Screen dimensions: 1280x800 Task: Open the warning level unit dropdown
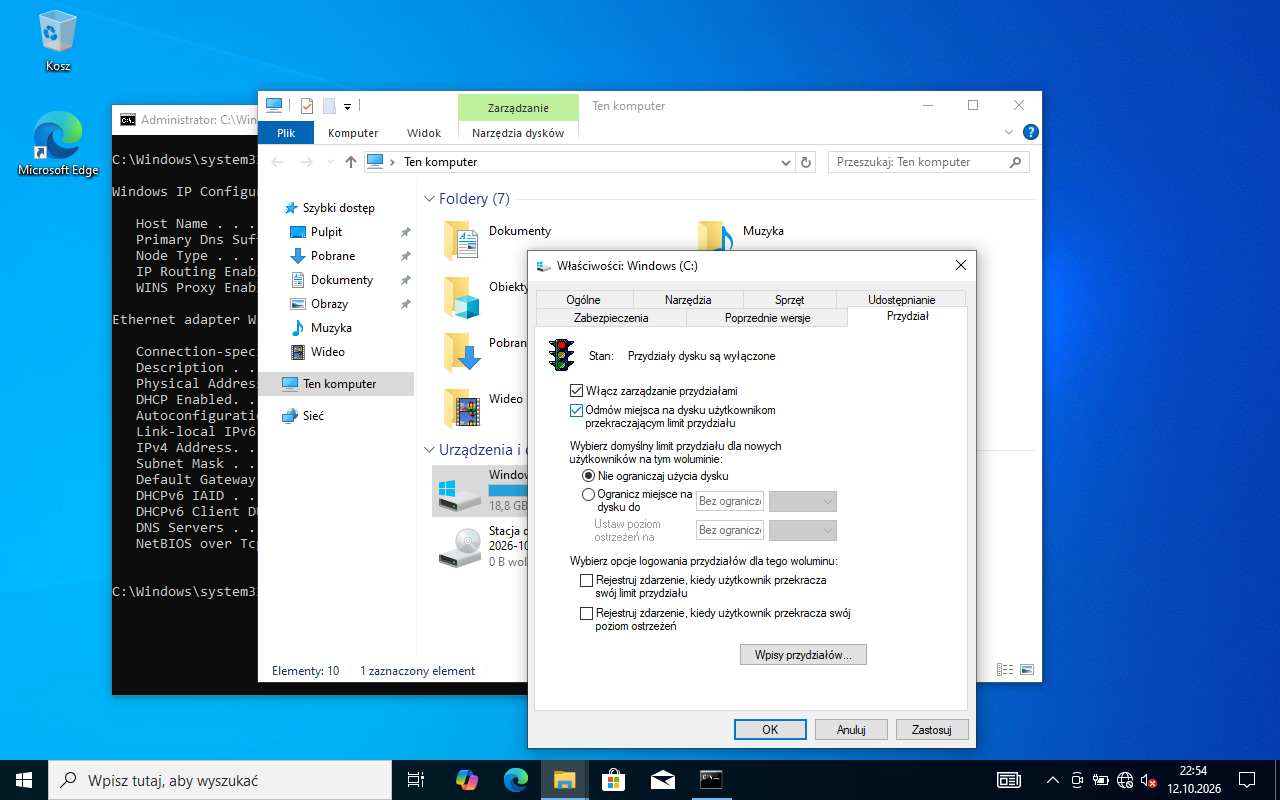pos(803,530)
